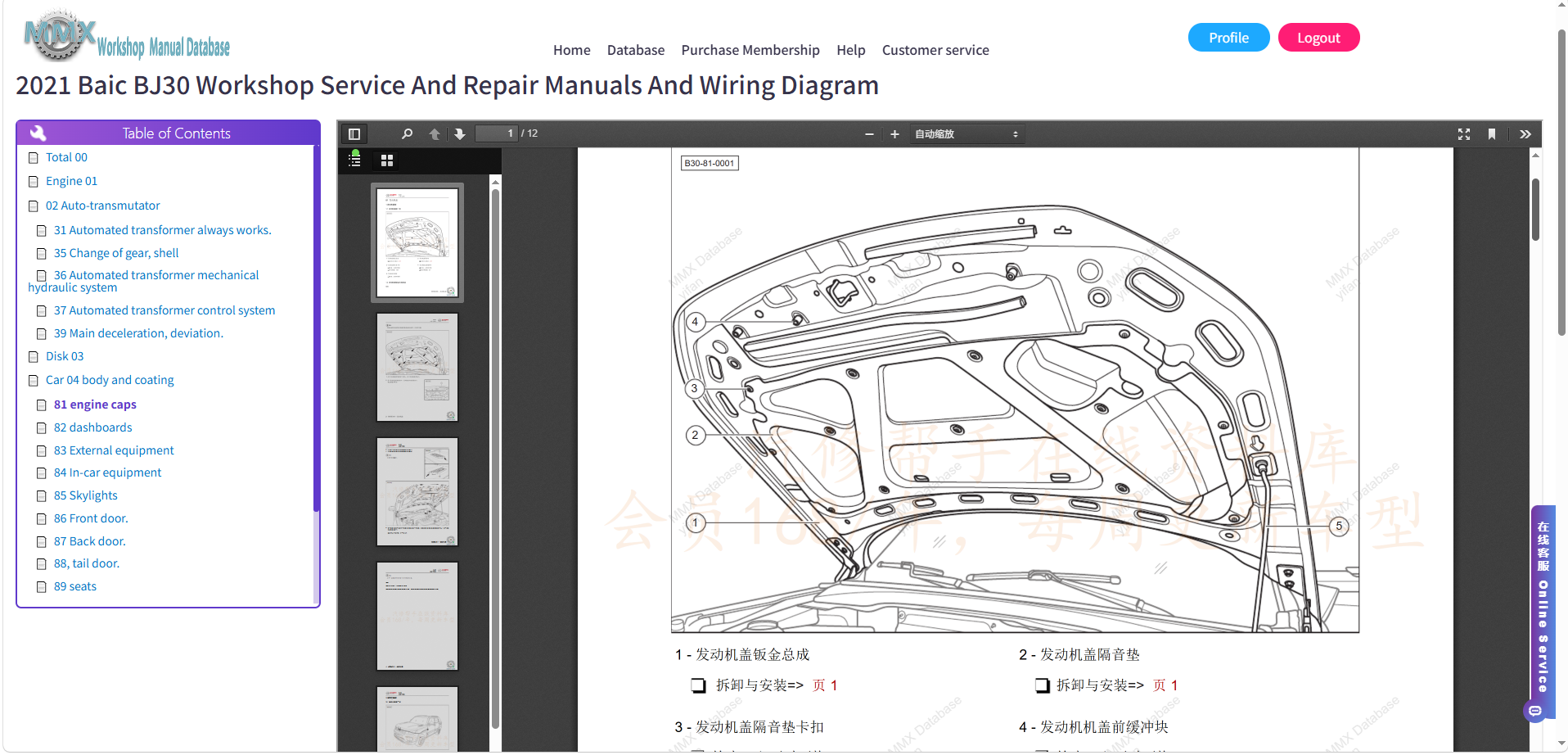Viewport: 1568px width, 755px height.
Task: Open the Online Service chat bubble
Action: click(1535, 711)
